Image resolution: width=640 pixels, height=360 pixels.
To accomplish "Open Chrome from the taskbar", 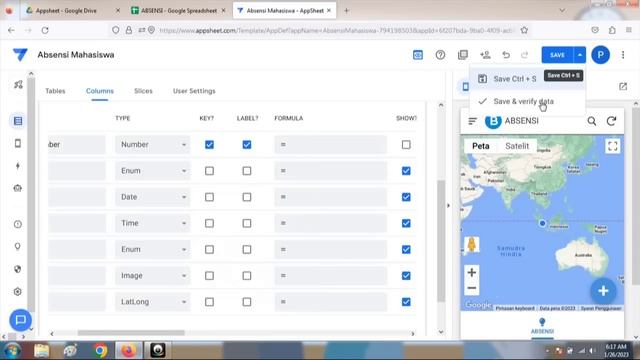I will tap(100, 351).
